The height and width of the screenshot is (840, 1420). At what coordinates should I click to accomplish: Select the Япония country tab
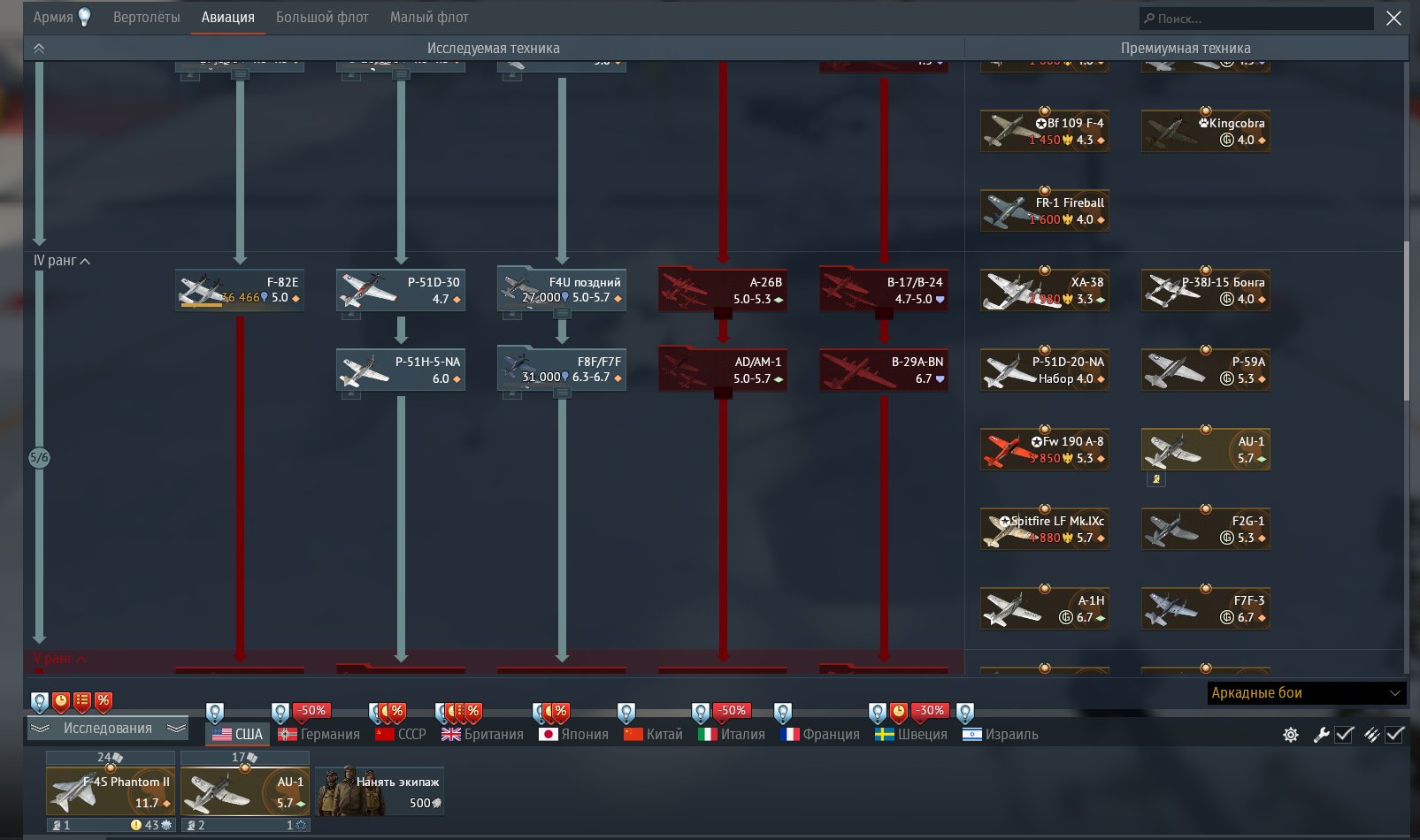(x=573, y=735)
